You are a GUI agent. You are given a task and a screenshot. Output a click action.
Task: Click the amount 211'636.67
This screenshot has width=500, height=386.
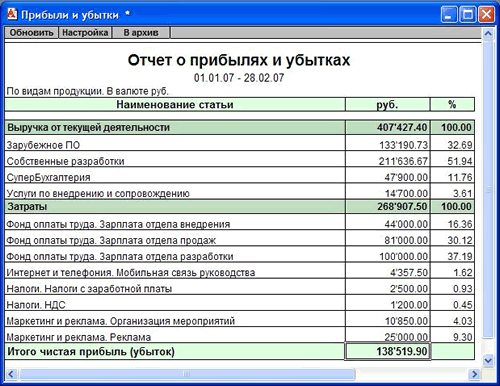(x=403, y=161)
